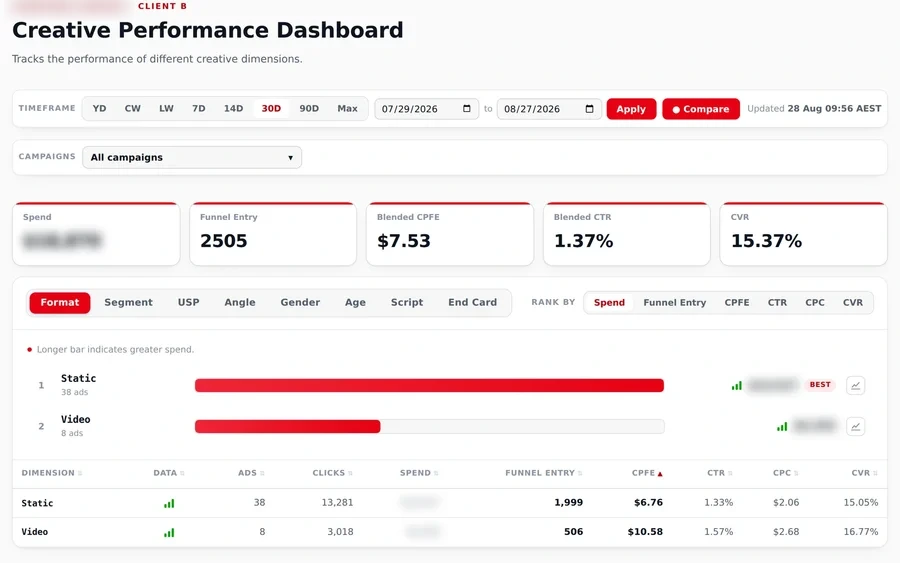The height and width of the screenshot is (563, 900).
Task: Select the 7D timeframe option
Action: [199, 108]
